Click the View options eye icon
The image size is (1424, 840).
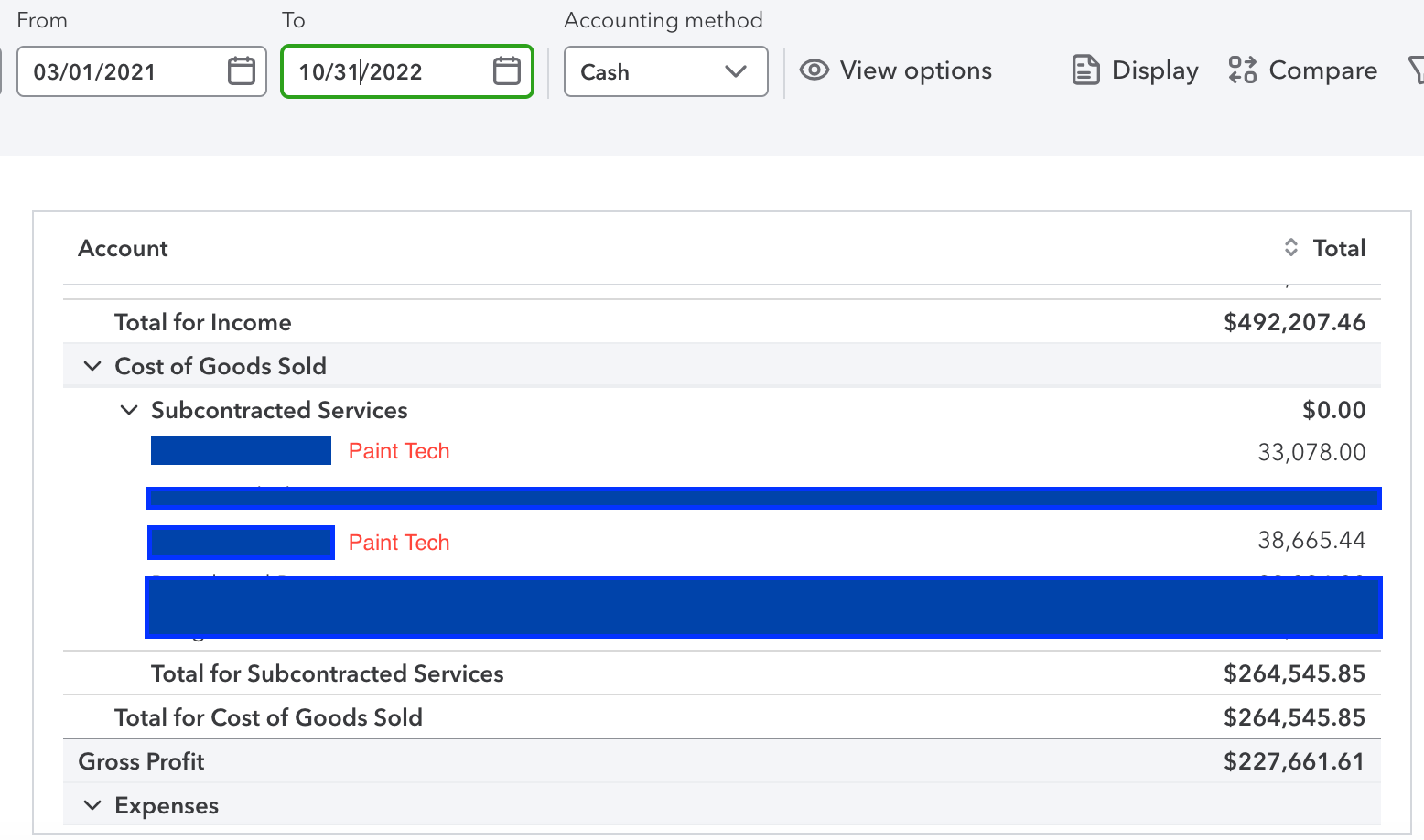[x=814, y=70]
